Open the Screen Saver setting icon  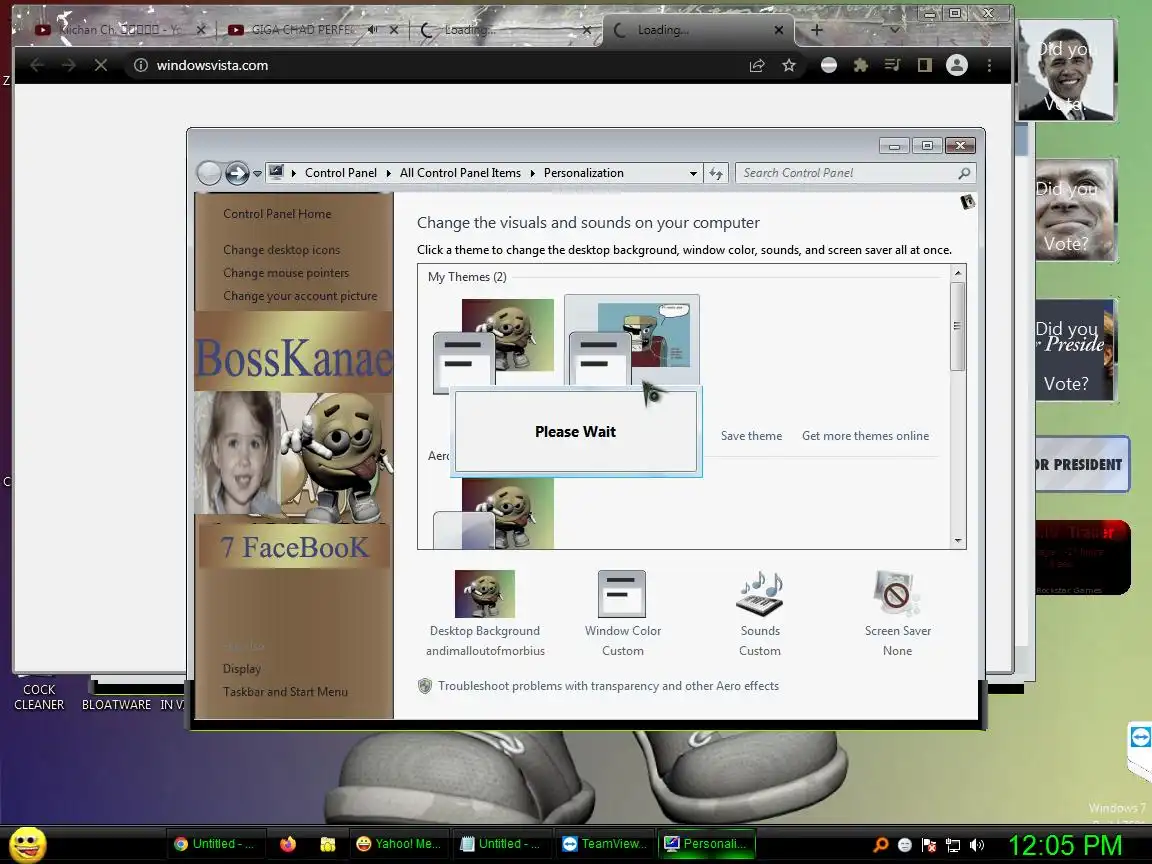[x=897, y=594]
